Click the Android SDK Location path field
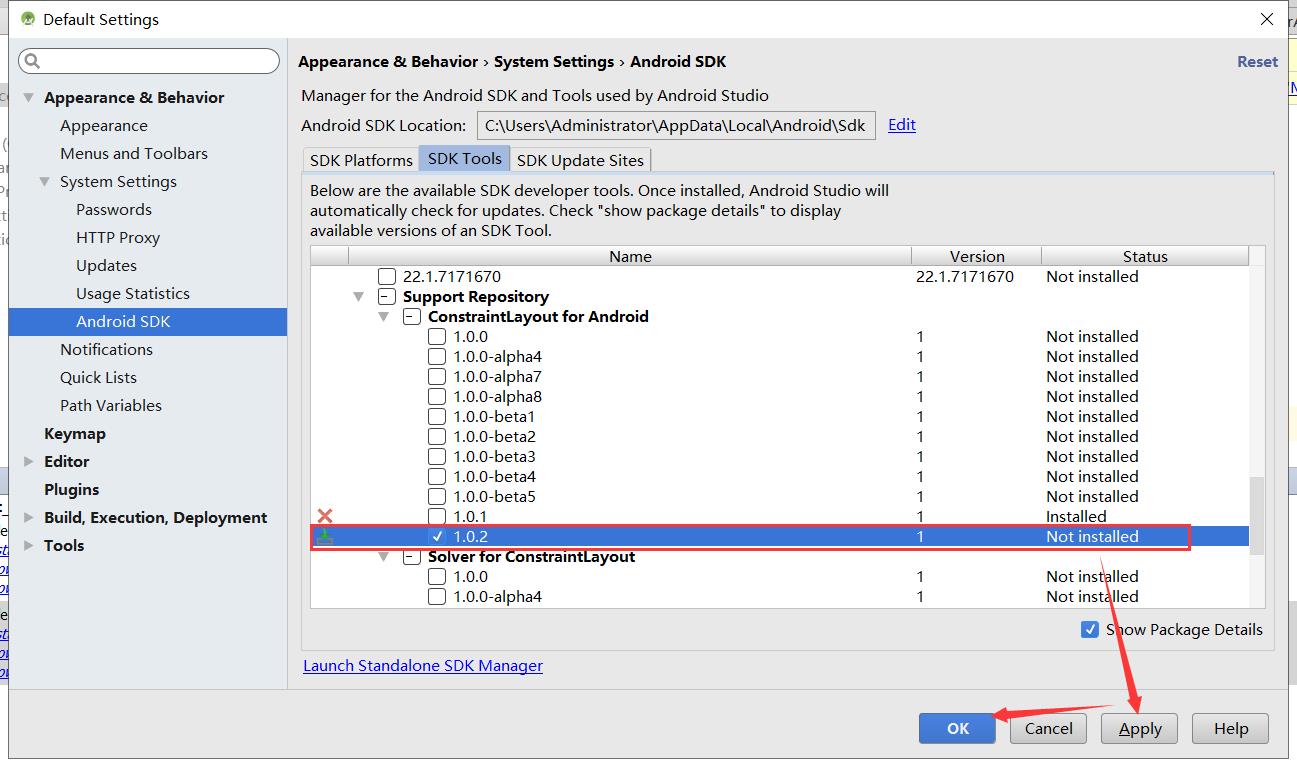The image size is (1297, 767). (676, 125)
